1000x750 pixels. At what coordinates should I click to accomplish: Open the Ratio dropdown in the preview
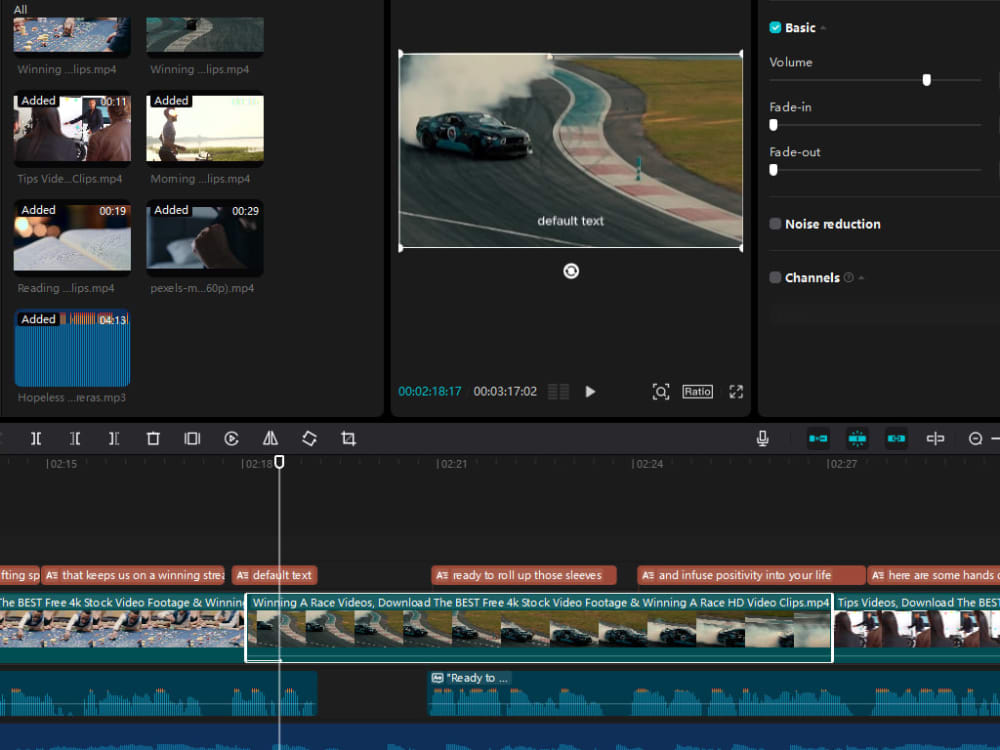pos(698,391)
